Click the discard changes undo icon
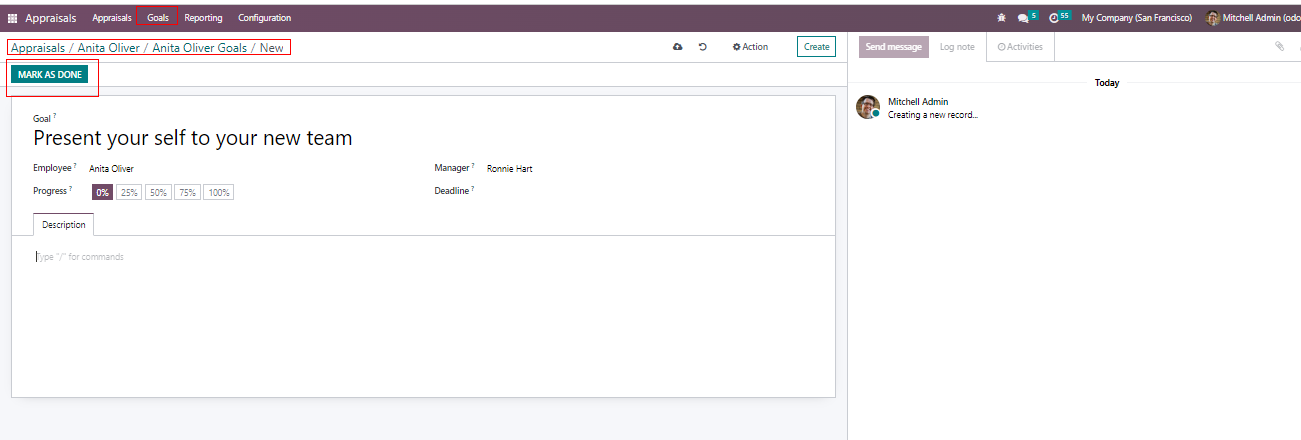Image resolution: width=1301 pixels, height=440 pixels. [x=703, y=47]
